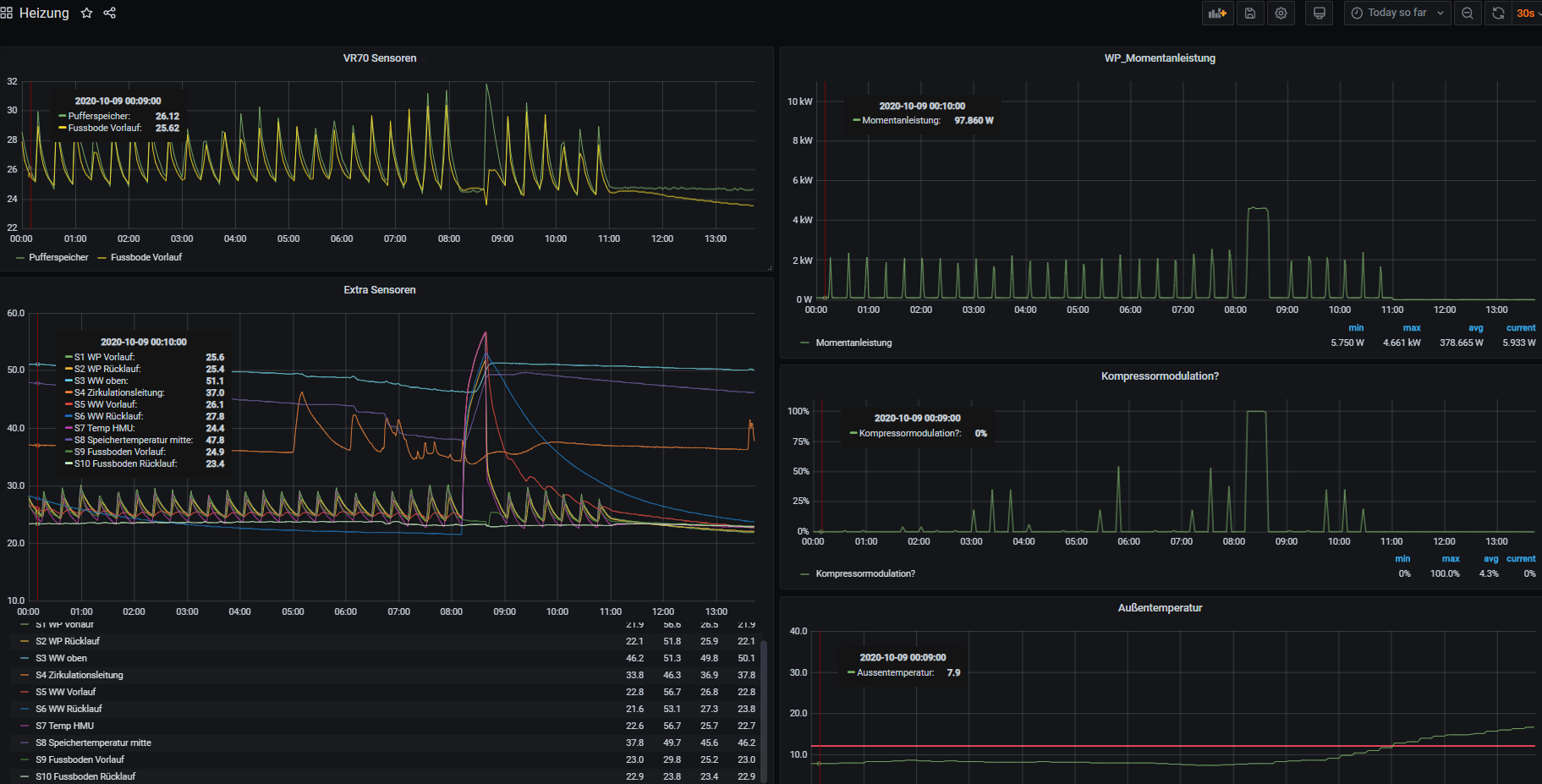Open the Heizung dashboard title dropdown

coord(44,14)
